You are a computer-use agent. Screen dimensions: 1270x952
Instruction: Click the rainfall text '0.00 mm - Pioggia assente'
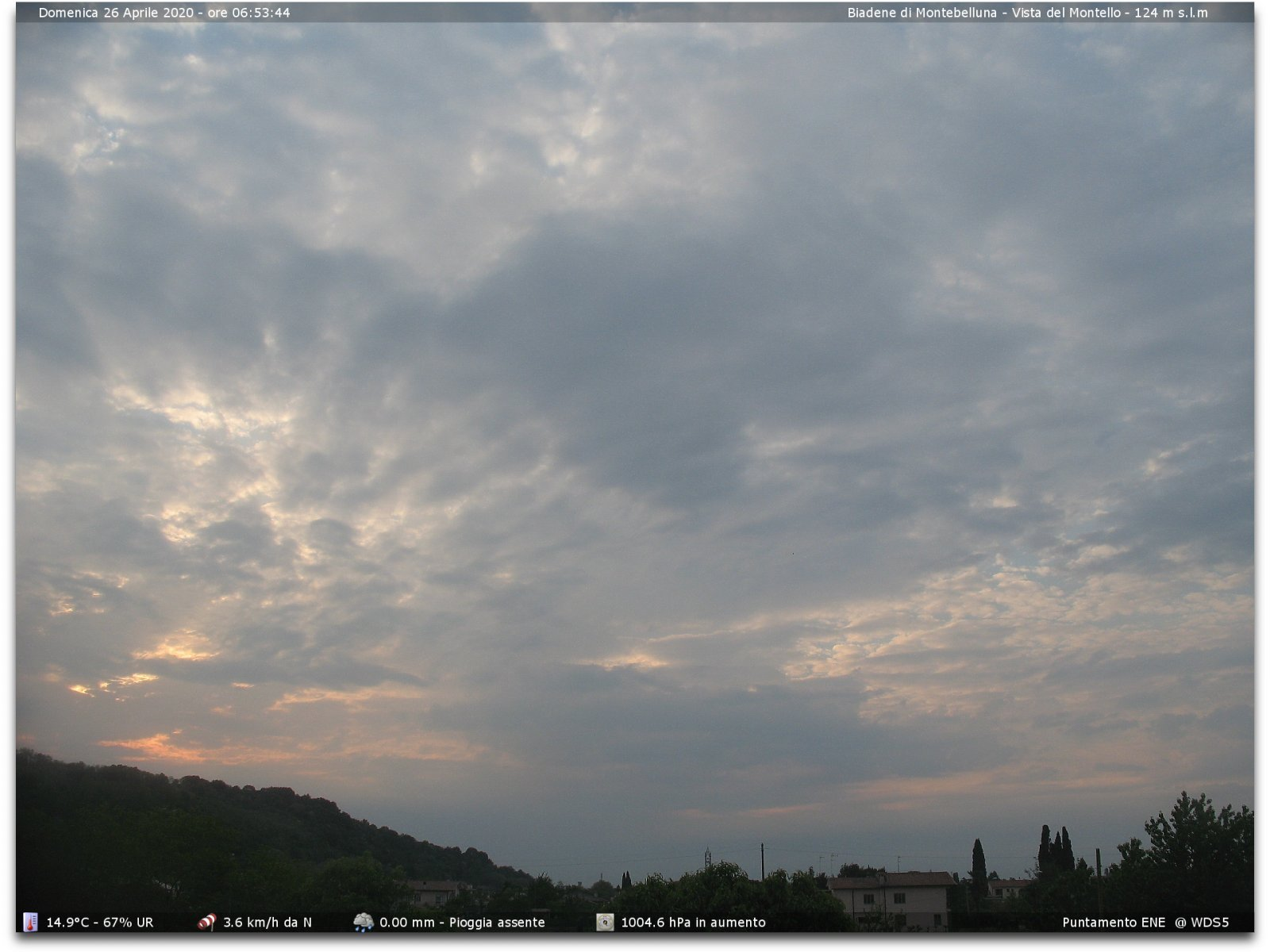click(x=462, y=923)
